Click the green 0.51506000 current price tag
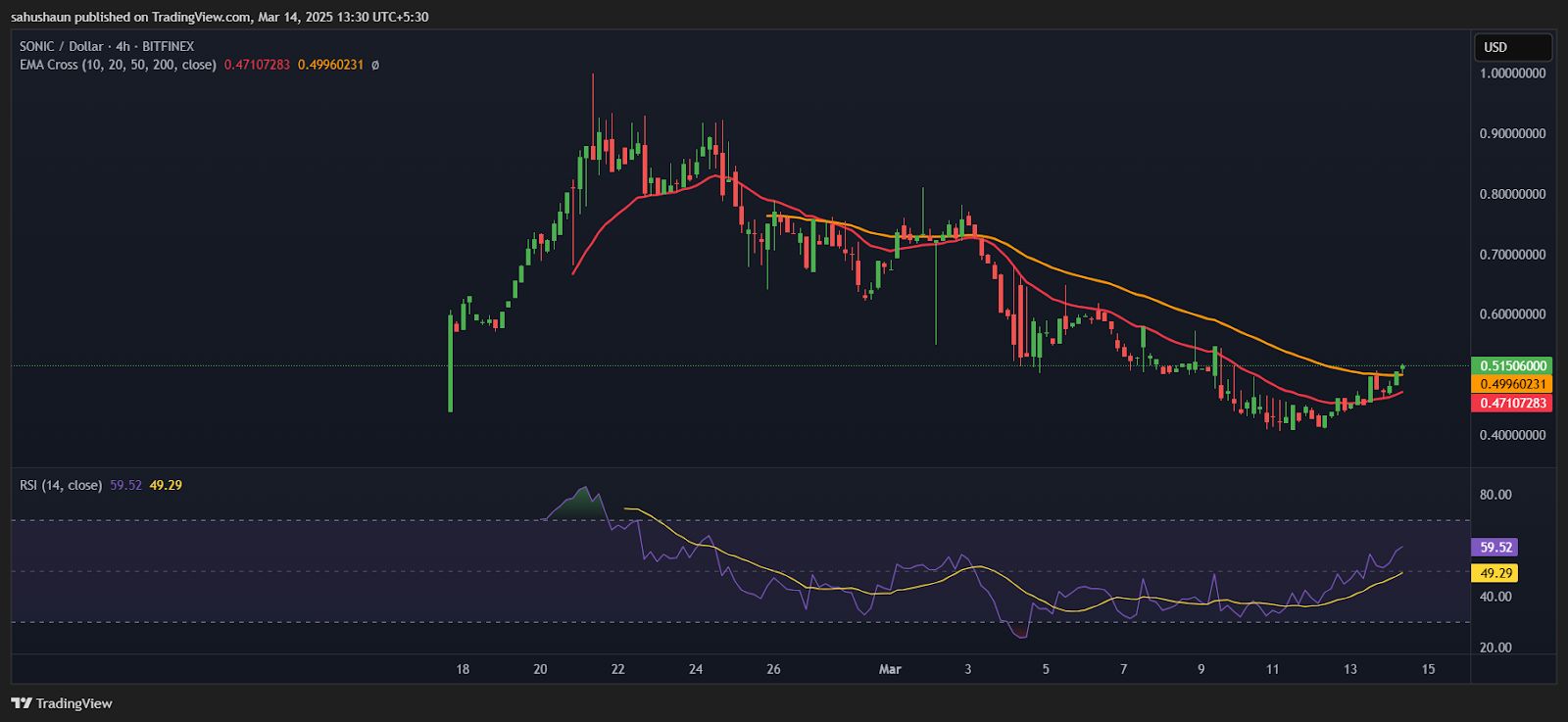1568x722 pixels. tap(1513, 365)
